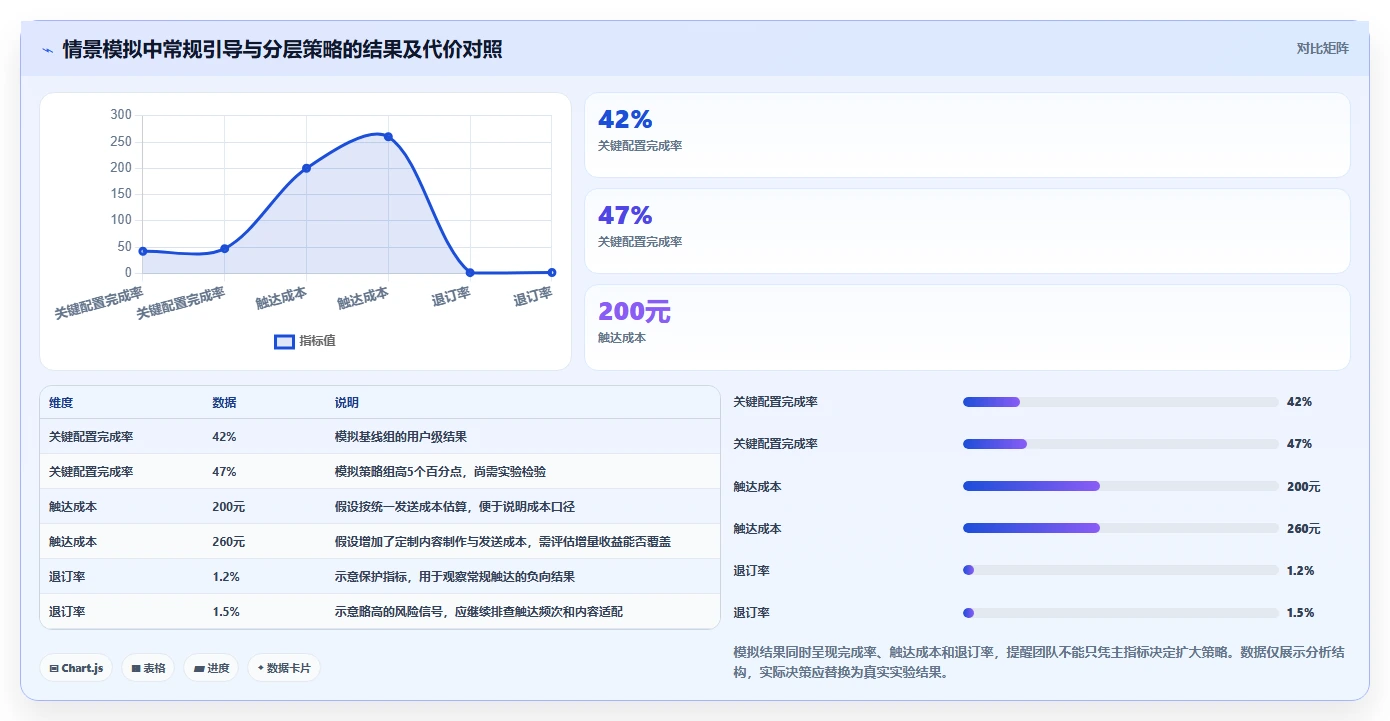This screenshot has height=721, width=1390.
Task: Select the 表格 tag chip
Action: (x=148, y=668)
